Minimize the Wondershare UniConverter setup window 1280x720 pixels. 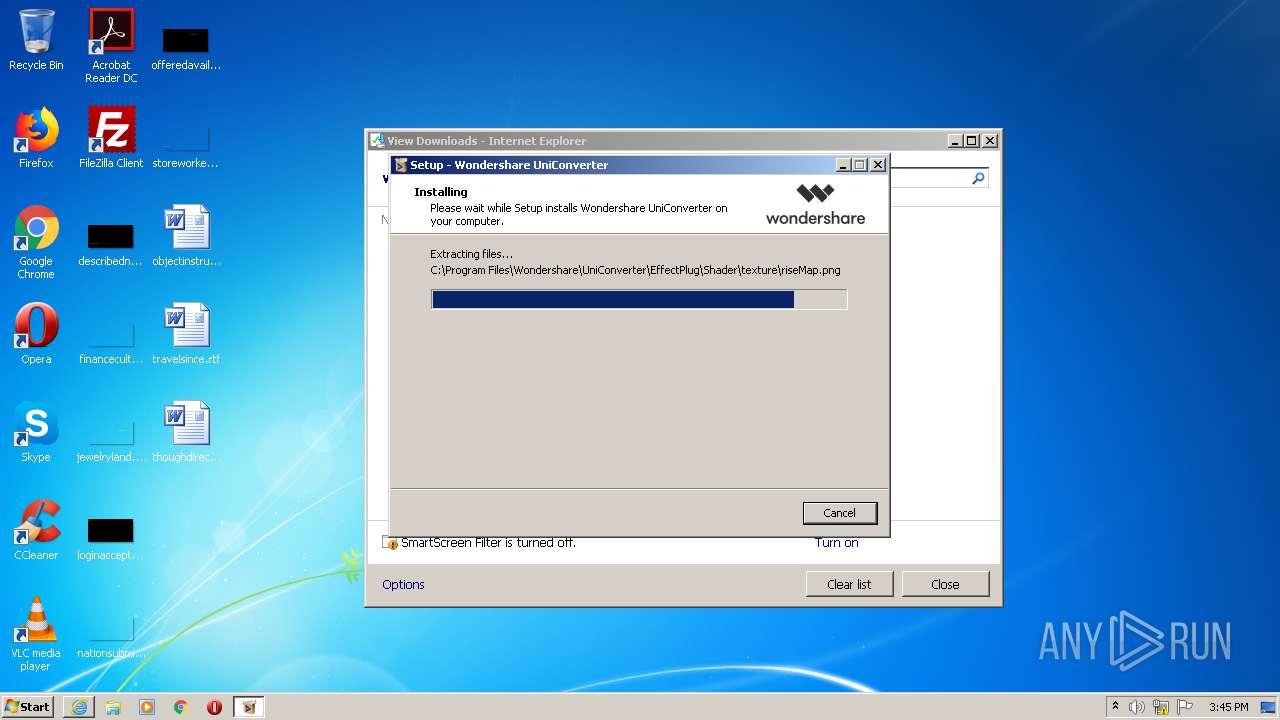843,165
